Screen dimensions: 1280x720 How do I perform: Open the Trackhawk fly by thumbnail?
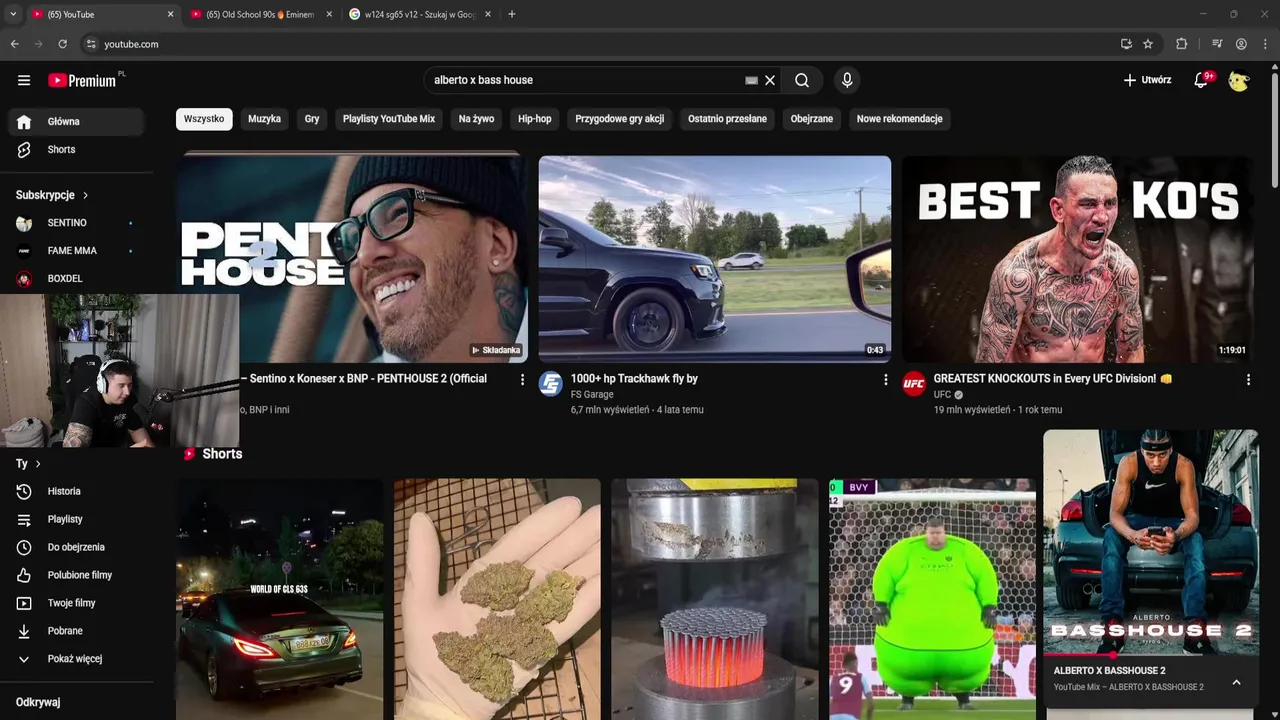point(715,259)
